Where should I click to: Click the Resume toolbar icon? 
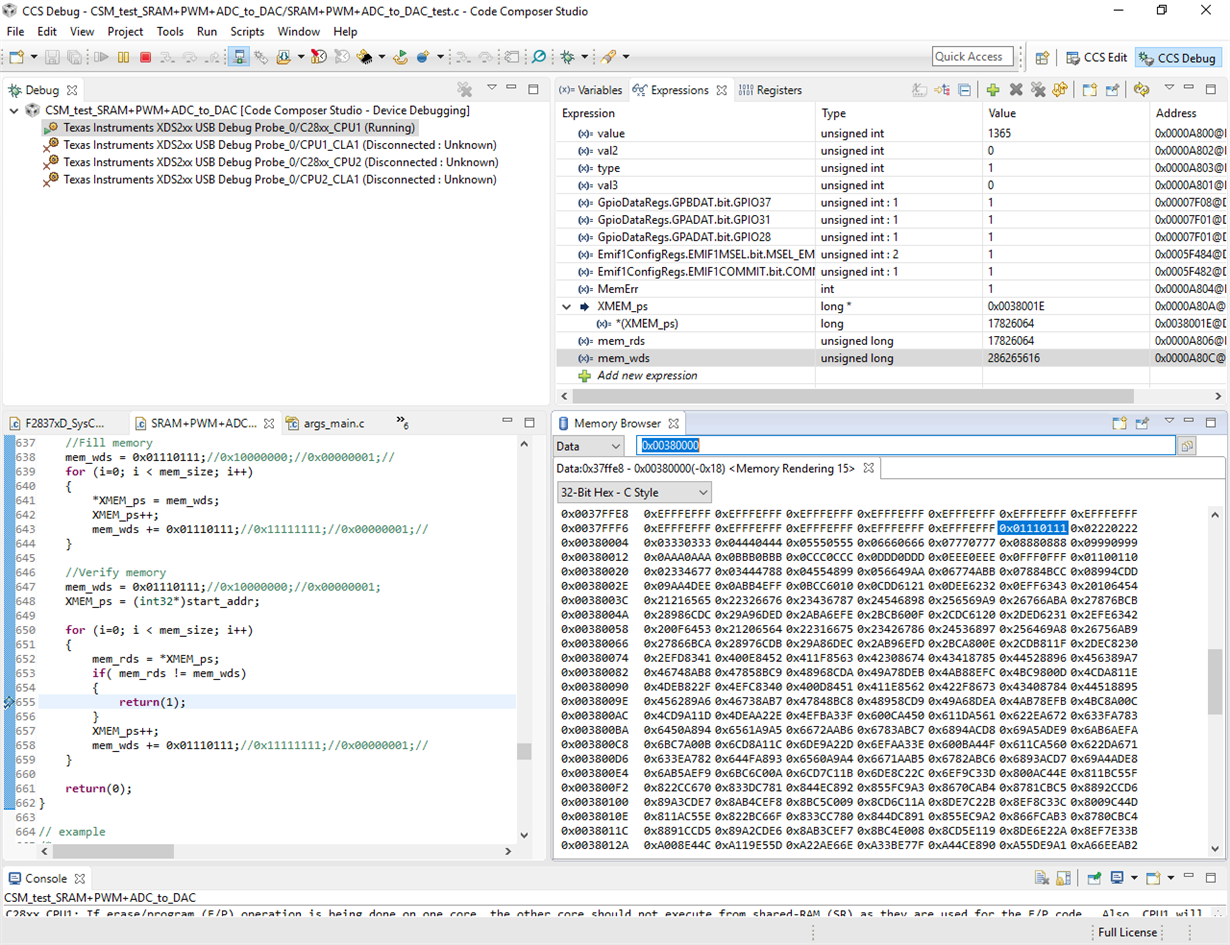(x=101, y=57)
